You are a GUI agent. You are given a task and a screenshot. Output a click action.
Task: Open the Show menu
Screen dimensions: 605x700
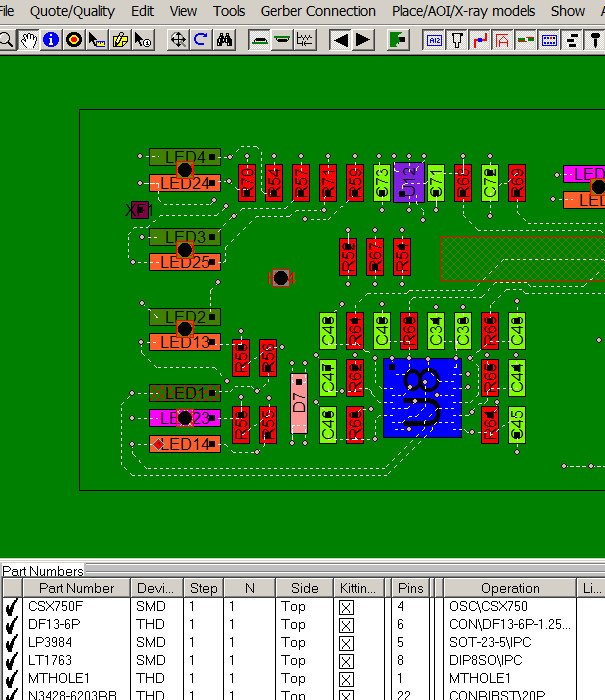click(x=567, y=11)
